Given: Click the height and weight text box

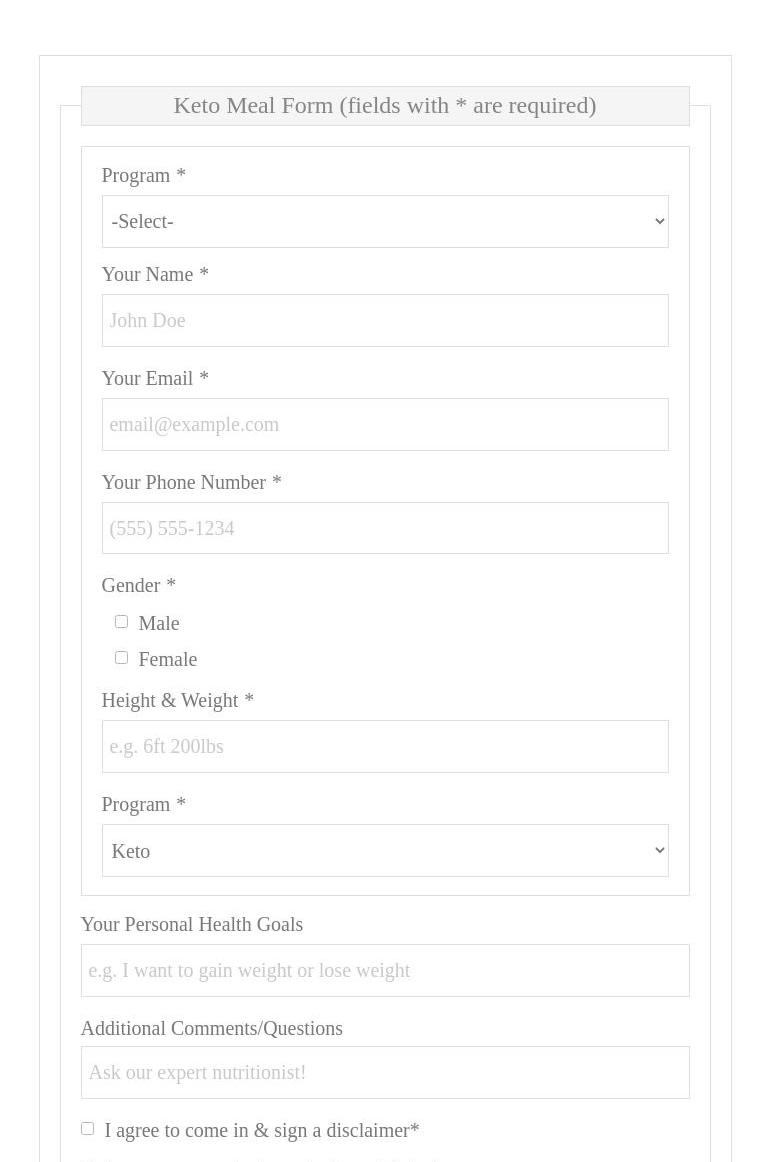Looking at the screenshot, I should [384, 747].
